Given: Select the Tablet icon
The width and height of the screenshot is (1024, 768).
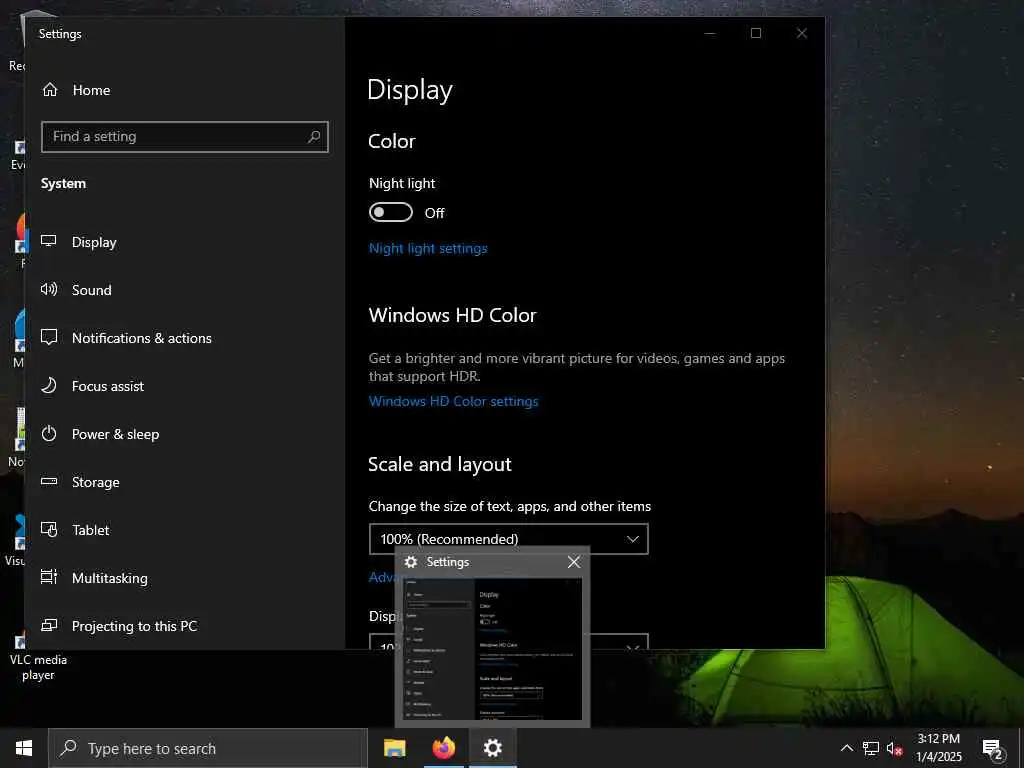Looking at the screenshot, I should pos(49,530).
